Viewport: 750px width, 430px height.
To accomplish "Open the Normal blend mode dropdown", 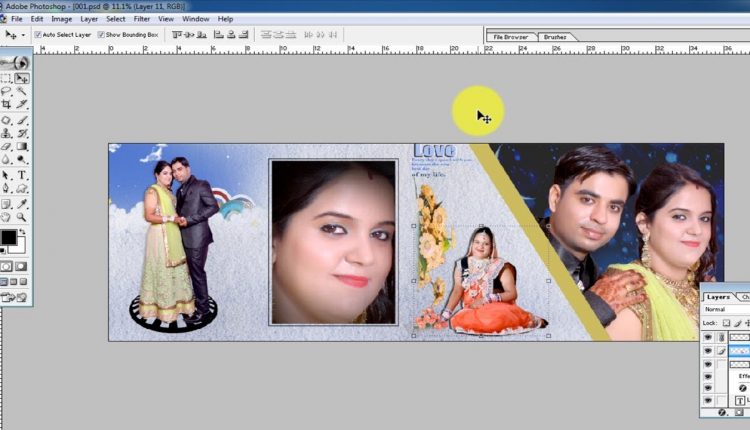I will tap(726, 309).
